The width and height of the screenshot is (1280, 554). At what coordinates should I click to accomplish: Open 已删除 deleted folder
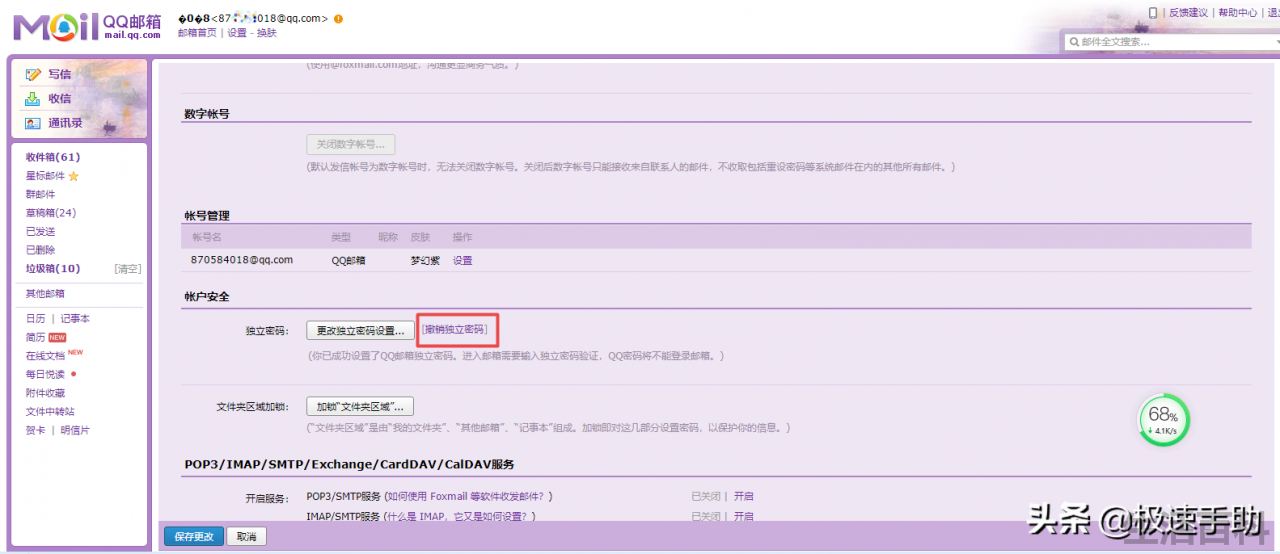coord(40,250)
